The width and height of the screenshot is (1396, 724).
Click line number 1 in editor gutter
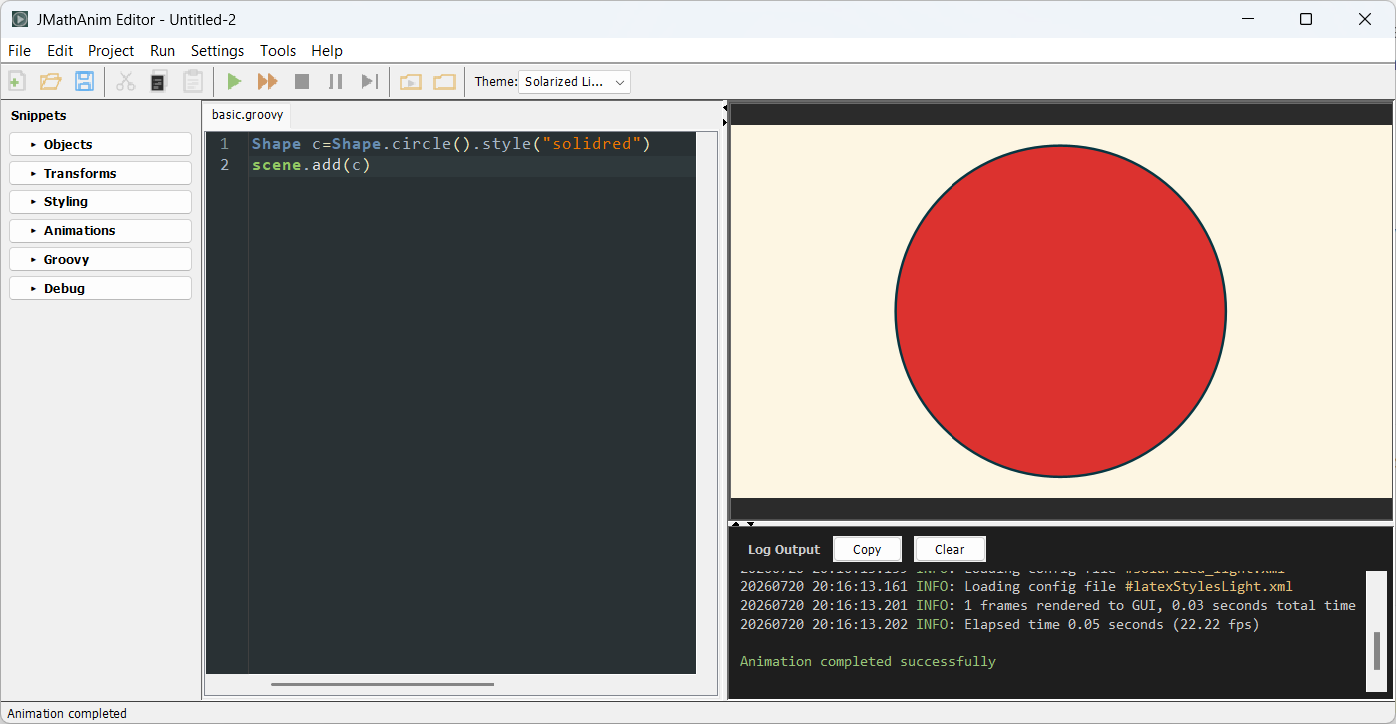[225, 144]
